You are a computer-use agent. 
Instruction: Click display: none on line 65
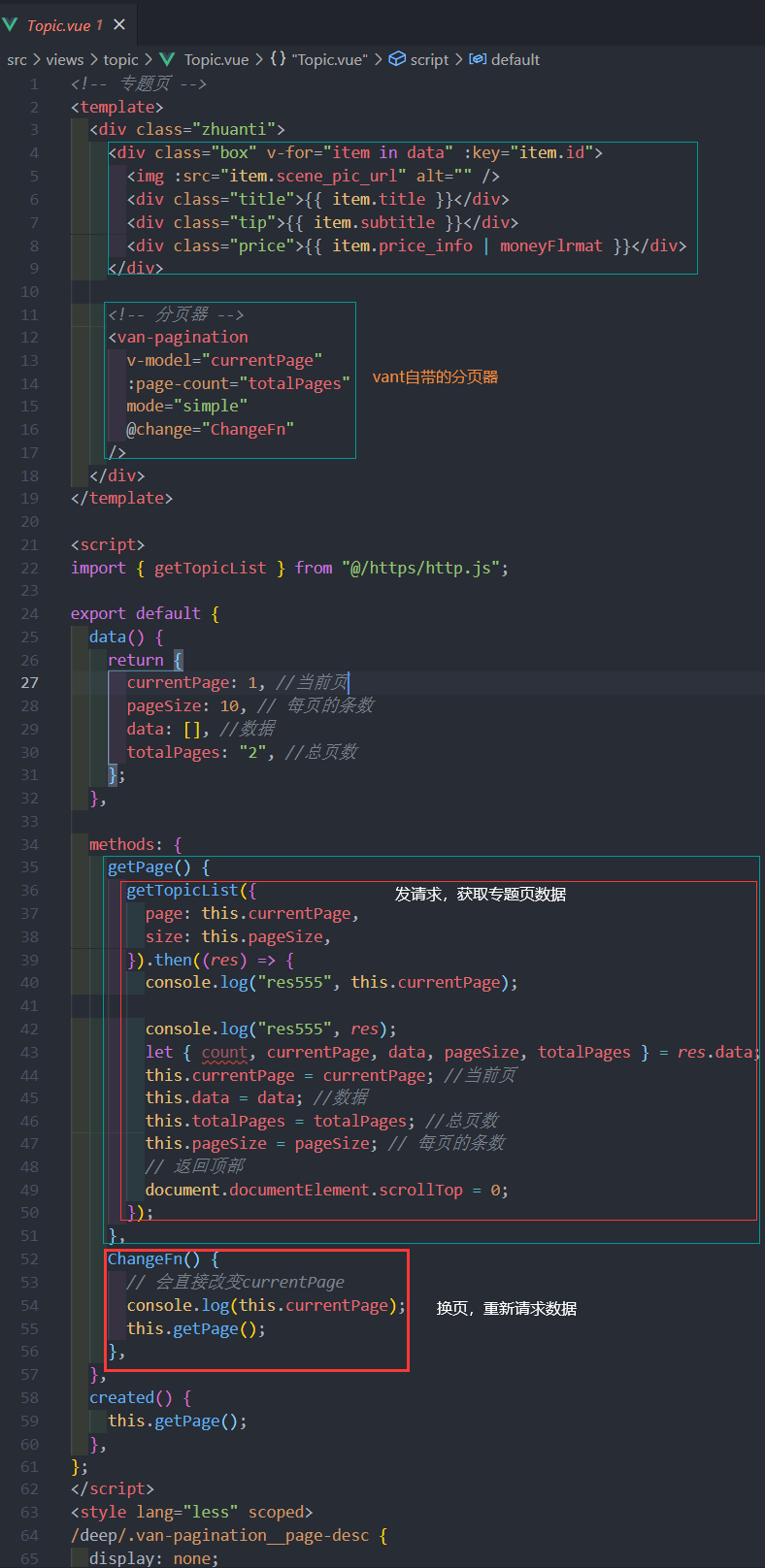[x=150, y=1559]
